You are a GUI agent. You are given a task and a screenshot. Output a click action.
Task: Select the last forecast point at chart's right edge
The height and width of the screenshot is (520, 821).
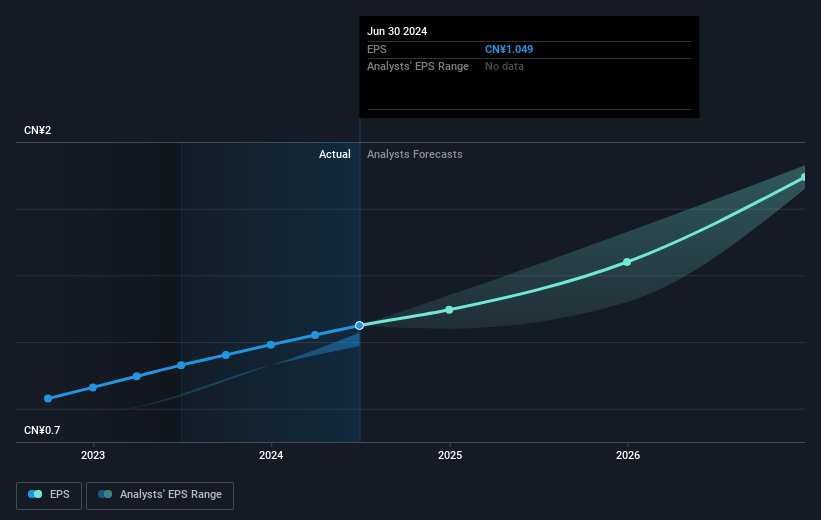(x=804, y=178)
